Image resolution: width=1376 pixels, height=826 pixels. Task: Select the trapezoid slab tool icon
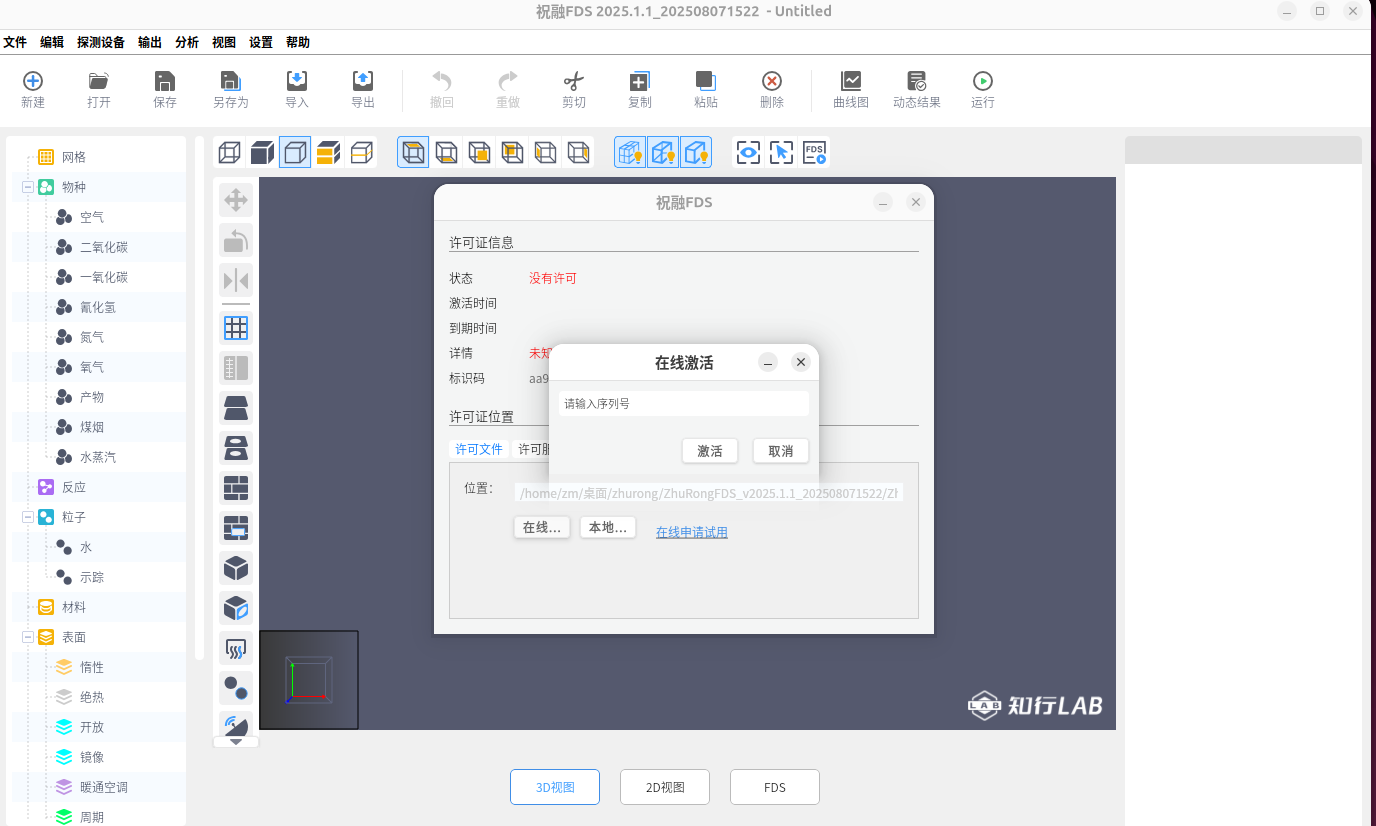coord(236,408)
